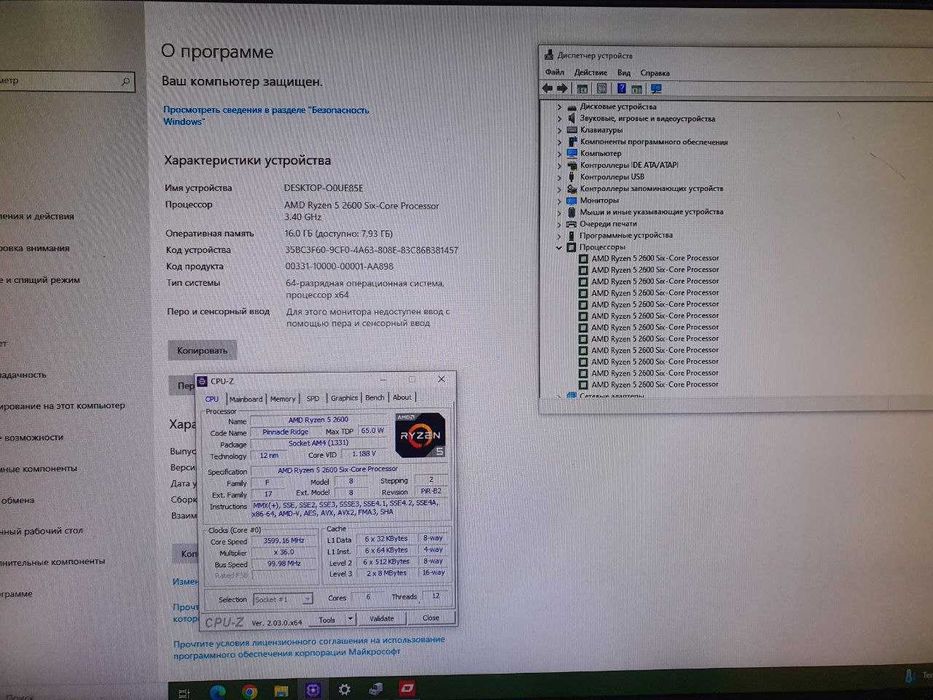The height and width of the screenshot is (700, 933).
Task: Select Контроллеры запоминающих устройств tree row
Action: 652,188
